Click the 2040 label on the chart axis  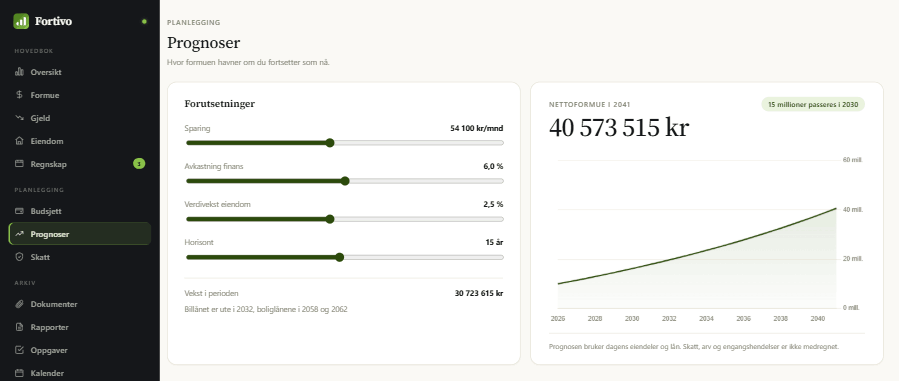point(818,319)
